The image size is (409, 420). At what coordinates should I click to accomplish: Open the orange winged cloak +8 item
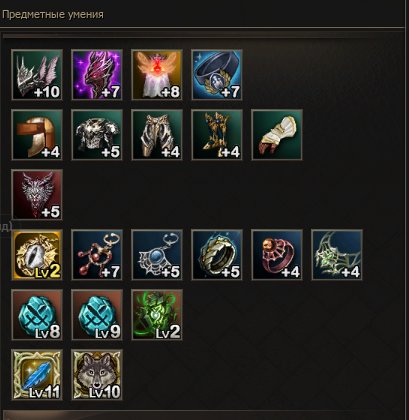157,75
